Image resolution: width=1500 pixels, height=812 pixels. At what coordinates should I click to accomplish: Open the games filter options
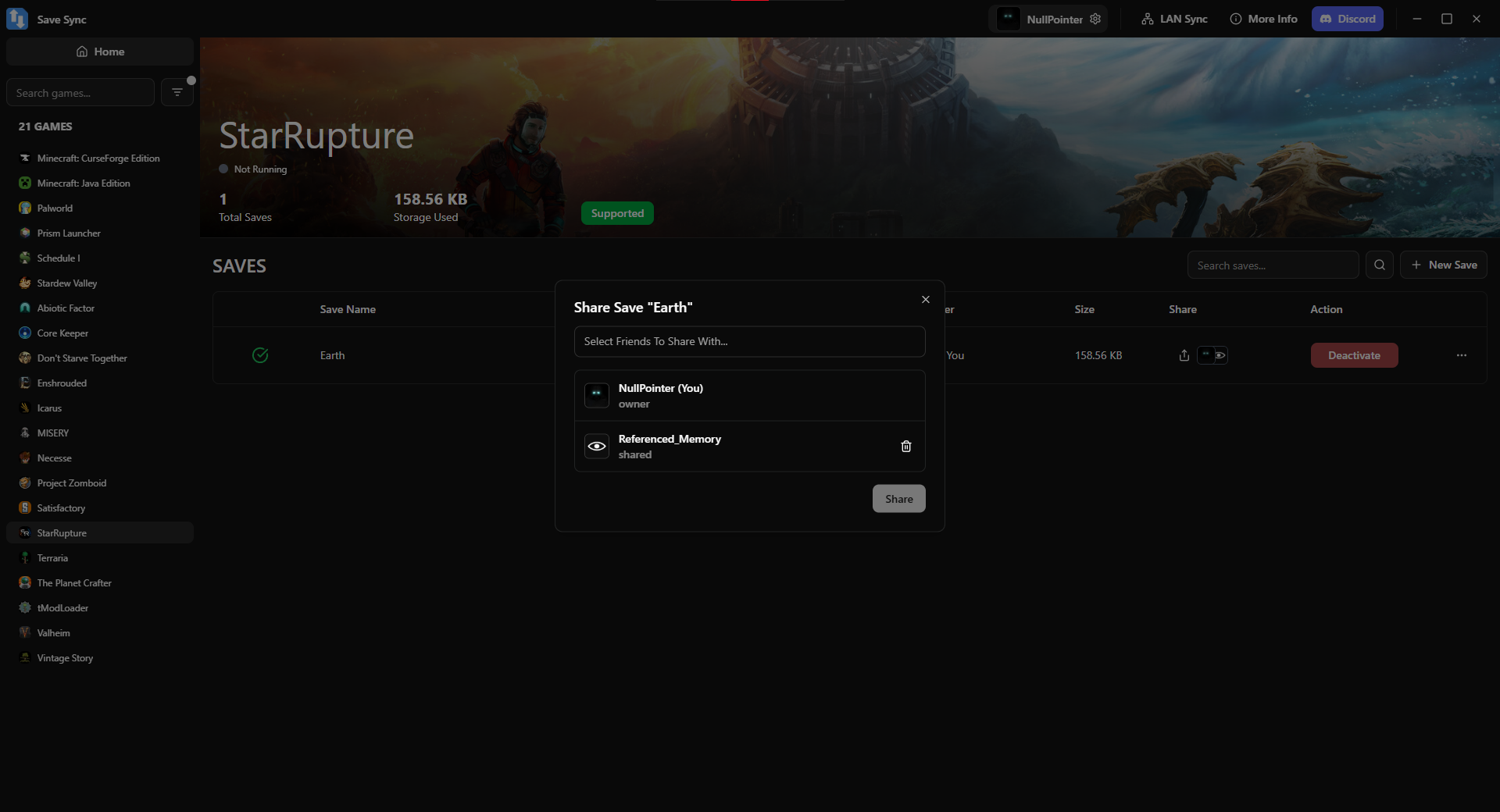pos(177,92)
